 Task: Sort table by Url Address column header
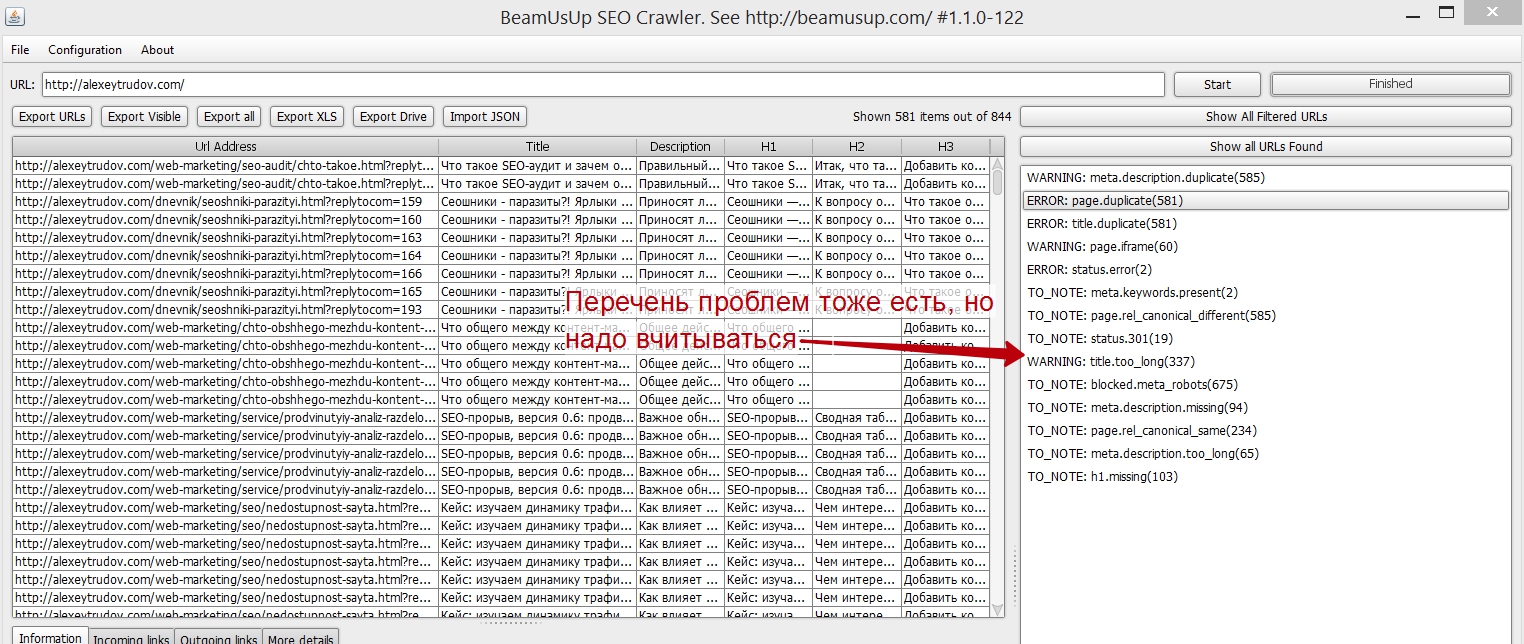226,147
